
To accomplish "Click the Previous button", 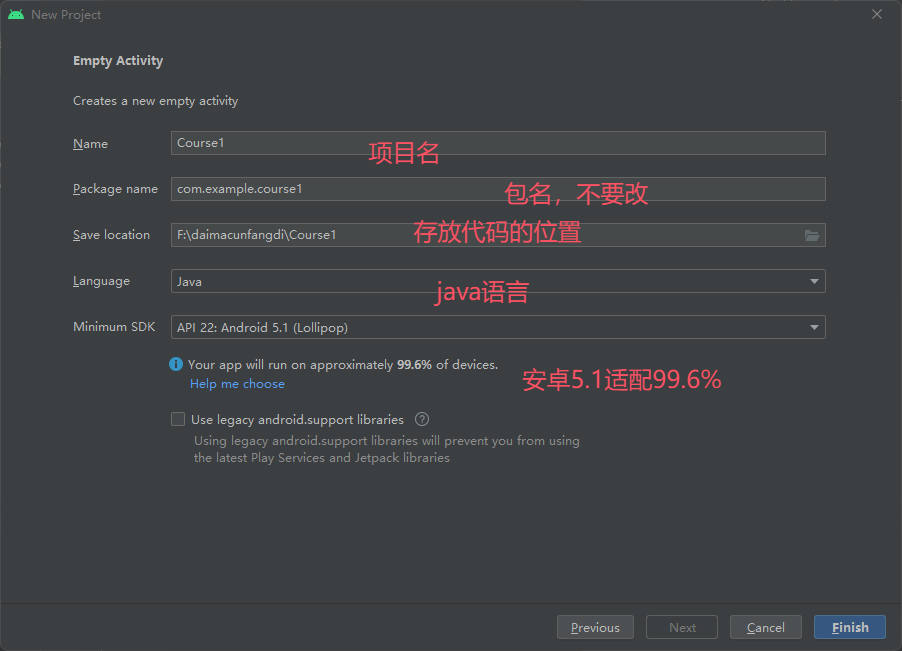I will tap(595, 627).
